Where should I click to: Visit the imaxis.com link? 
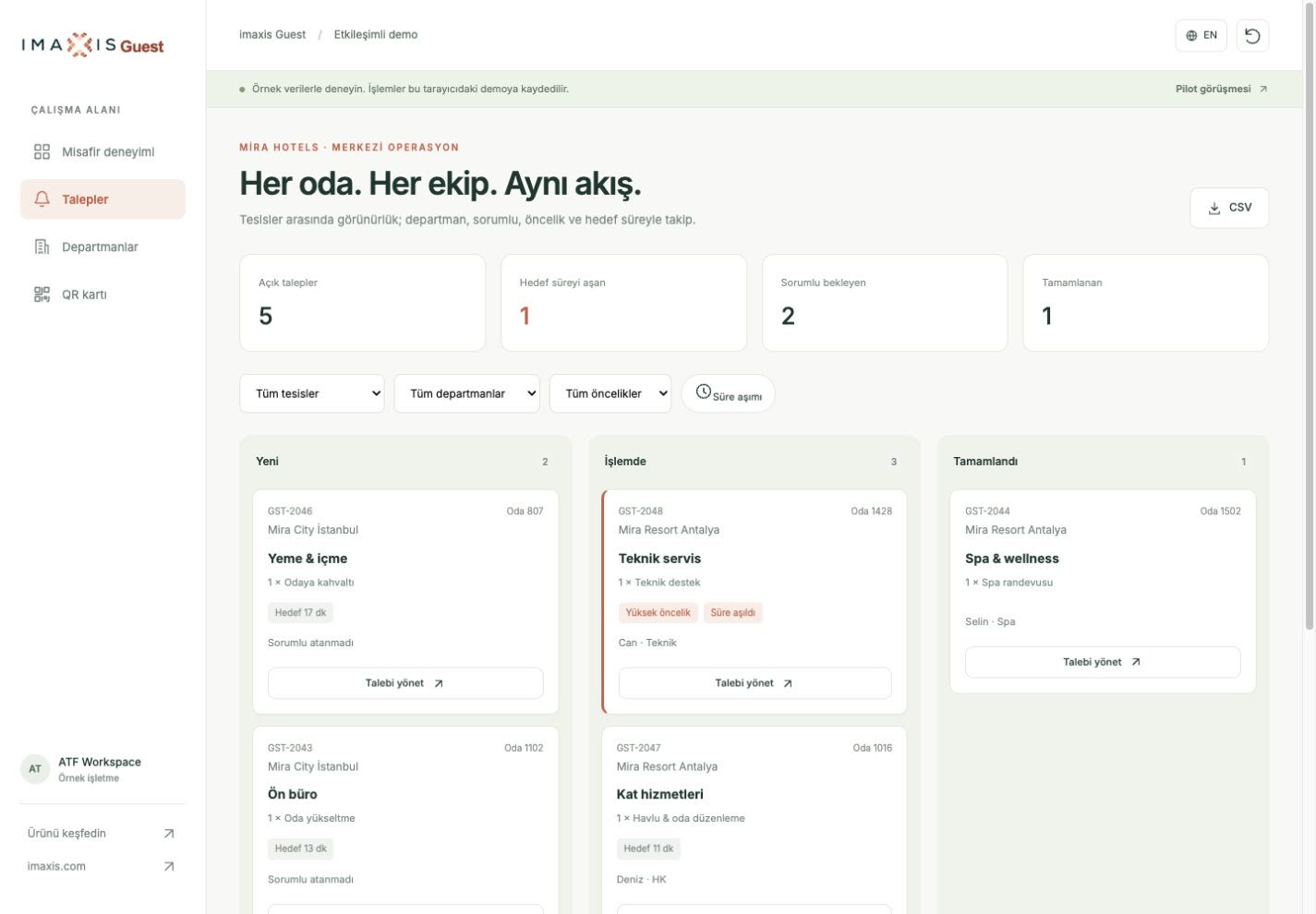(102, 867)
